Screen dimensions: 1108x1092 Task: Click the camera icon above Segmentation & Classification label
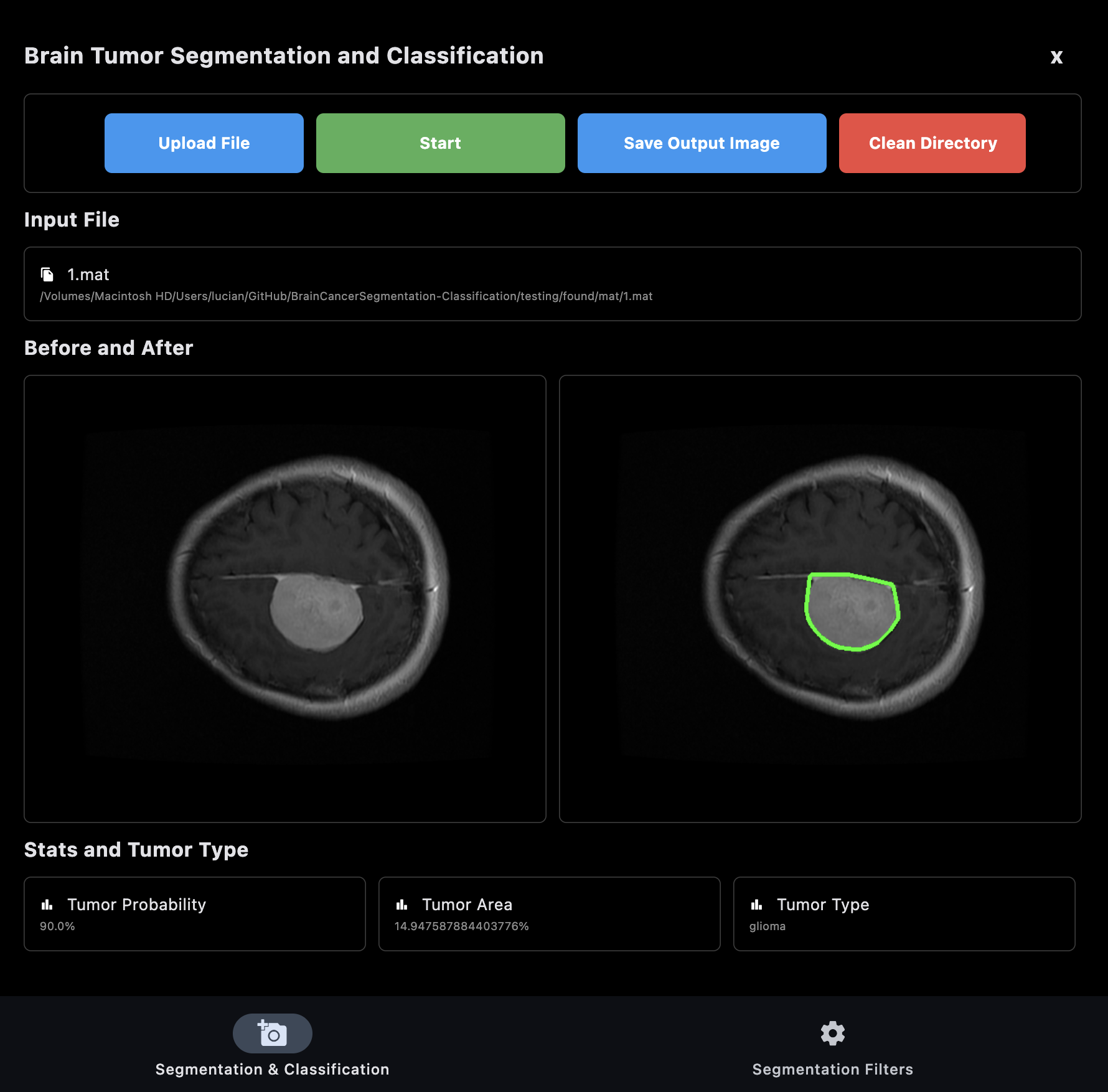[273, 1033]
